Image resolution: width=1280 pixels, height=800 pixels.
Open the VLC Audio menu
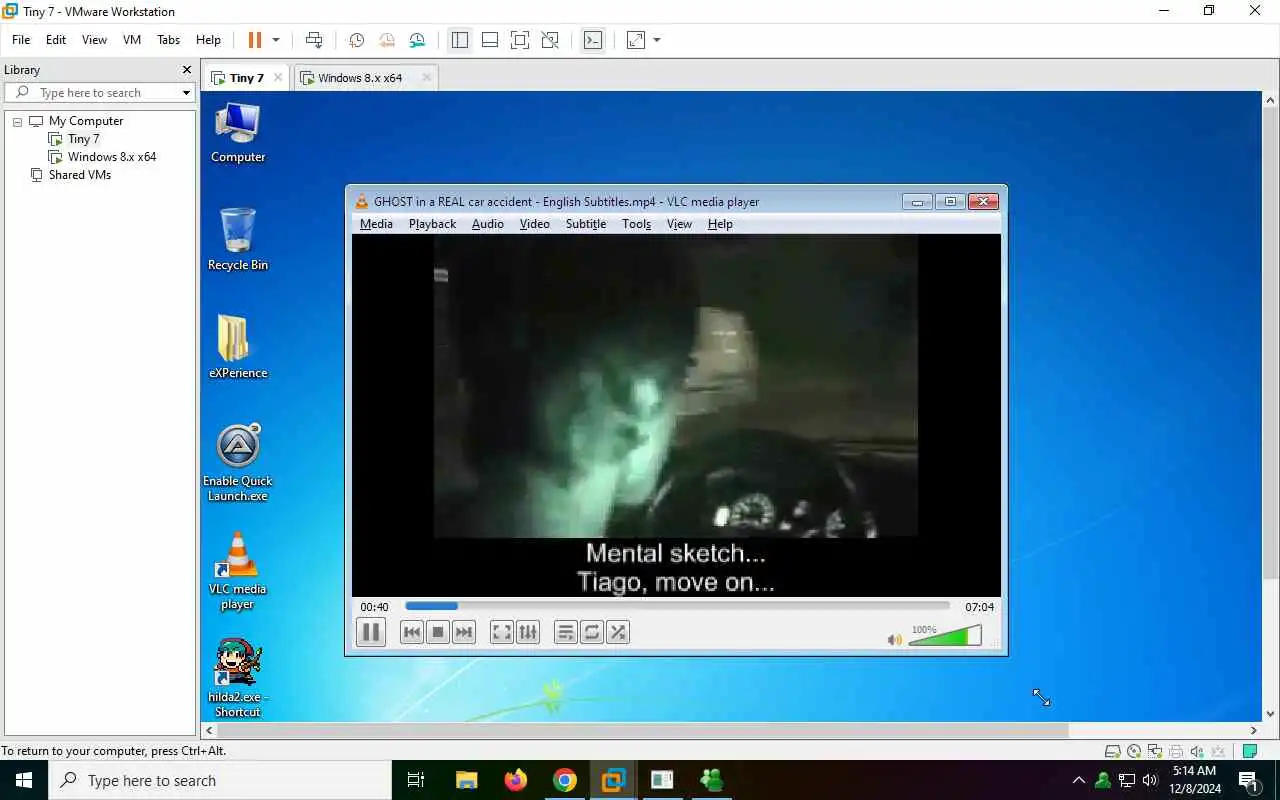(x=488, y=224)
